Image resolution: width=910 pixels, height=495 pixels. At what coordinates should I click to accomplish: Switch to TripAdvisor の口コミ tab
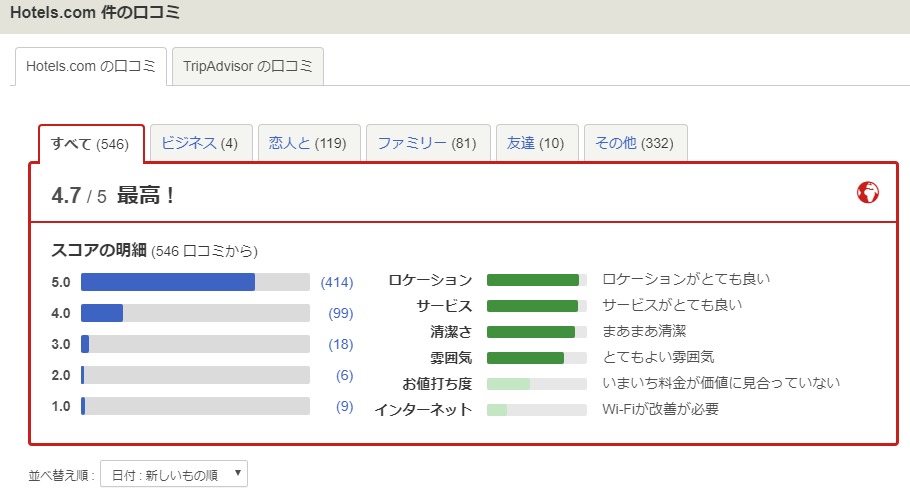[x=248, y=67]
